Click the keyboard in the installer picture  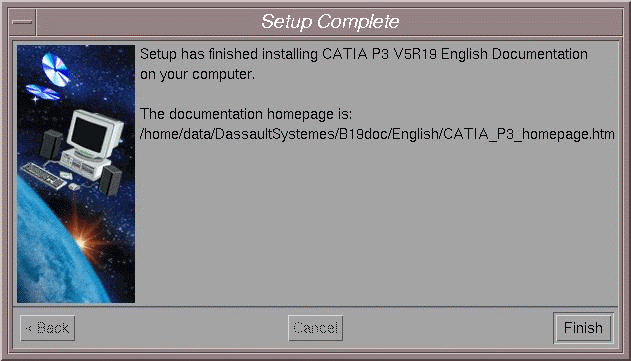click(x=42, y=175)
